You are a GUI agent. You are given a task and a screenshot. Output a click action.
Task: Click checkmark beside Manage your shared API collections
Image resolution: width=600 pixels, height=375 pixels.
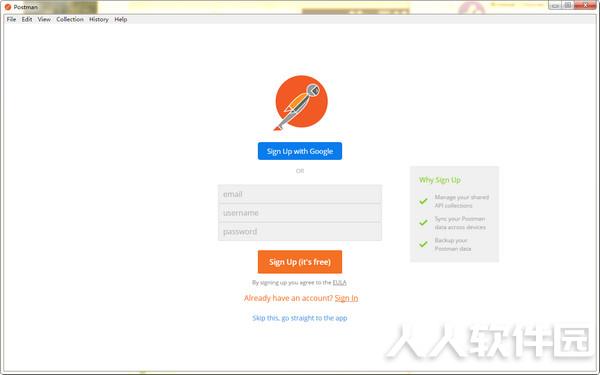click(423, 201)
